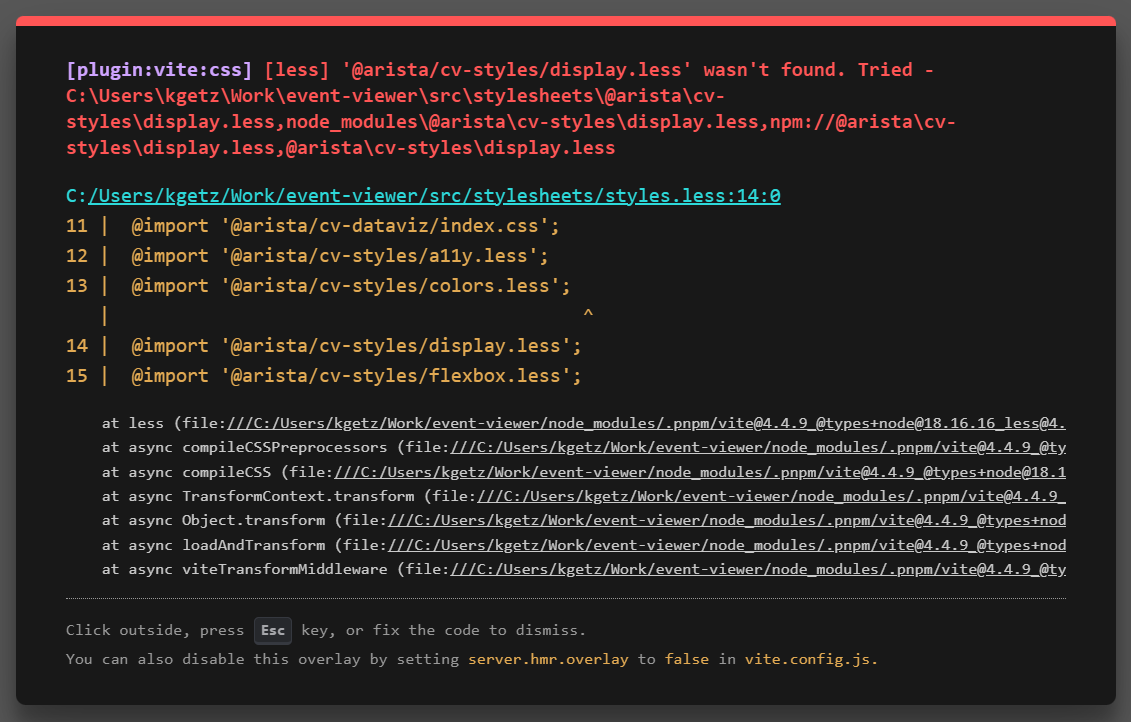Click the vite.config.js filename mention
The image size is (1131, 722).
tap(807, 658)
